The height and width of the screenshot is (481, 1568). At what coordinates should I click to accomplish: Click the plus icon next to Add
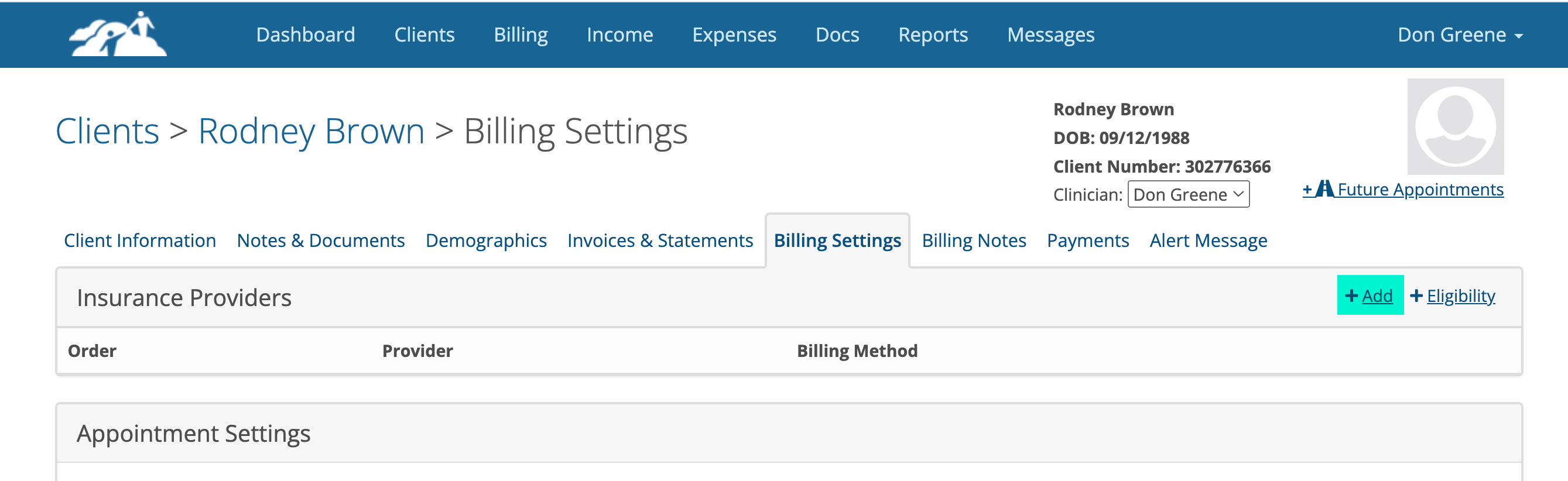pos(1351,296)
